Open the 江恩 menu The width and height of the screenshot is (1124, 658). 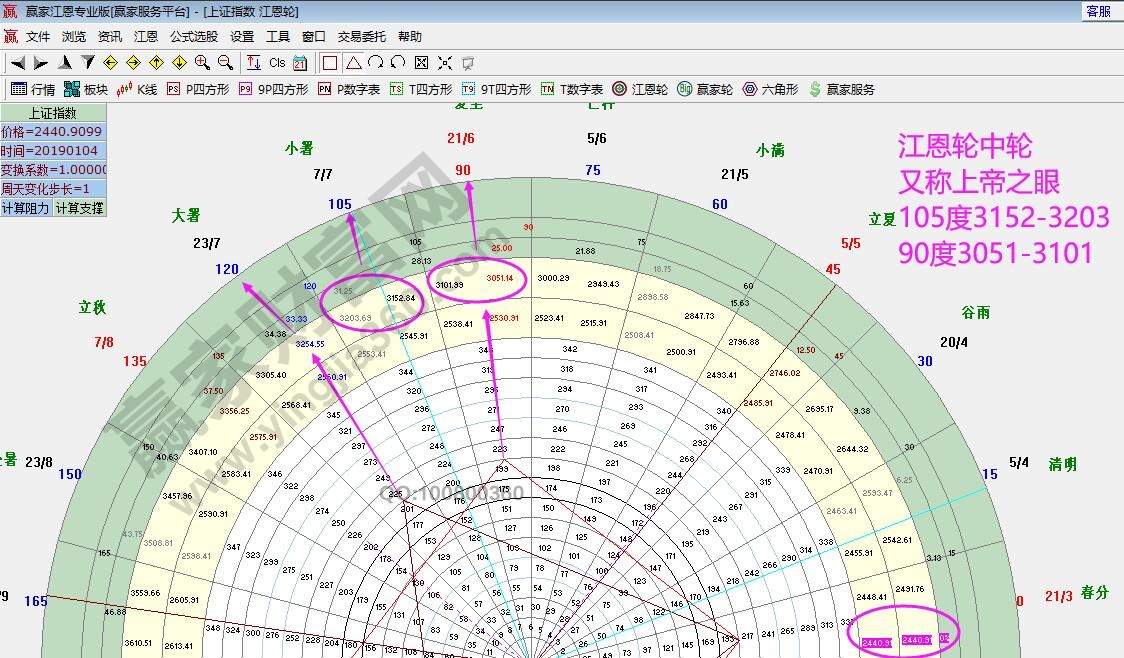pyautogui.click(x=146, y=36)
